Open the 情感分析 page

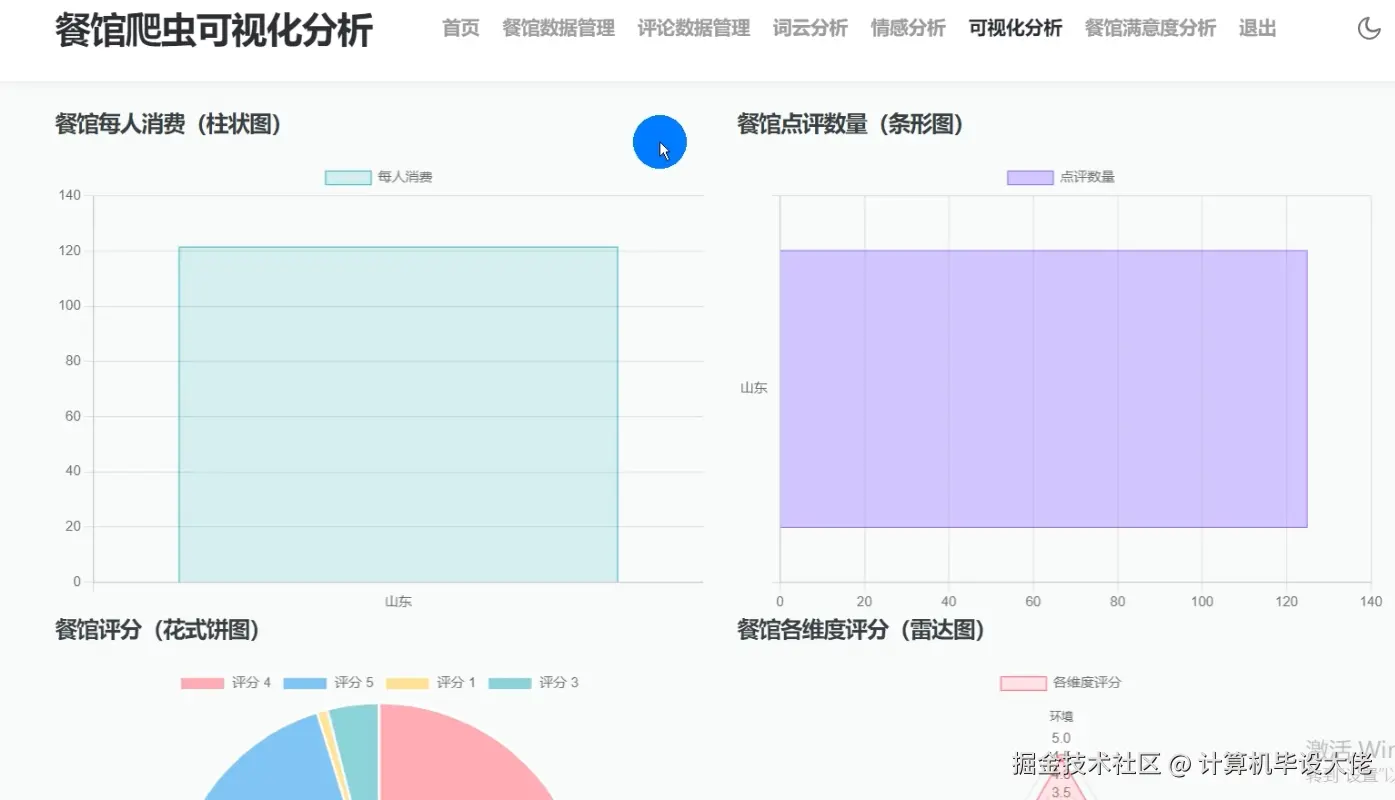(907, 28)
